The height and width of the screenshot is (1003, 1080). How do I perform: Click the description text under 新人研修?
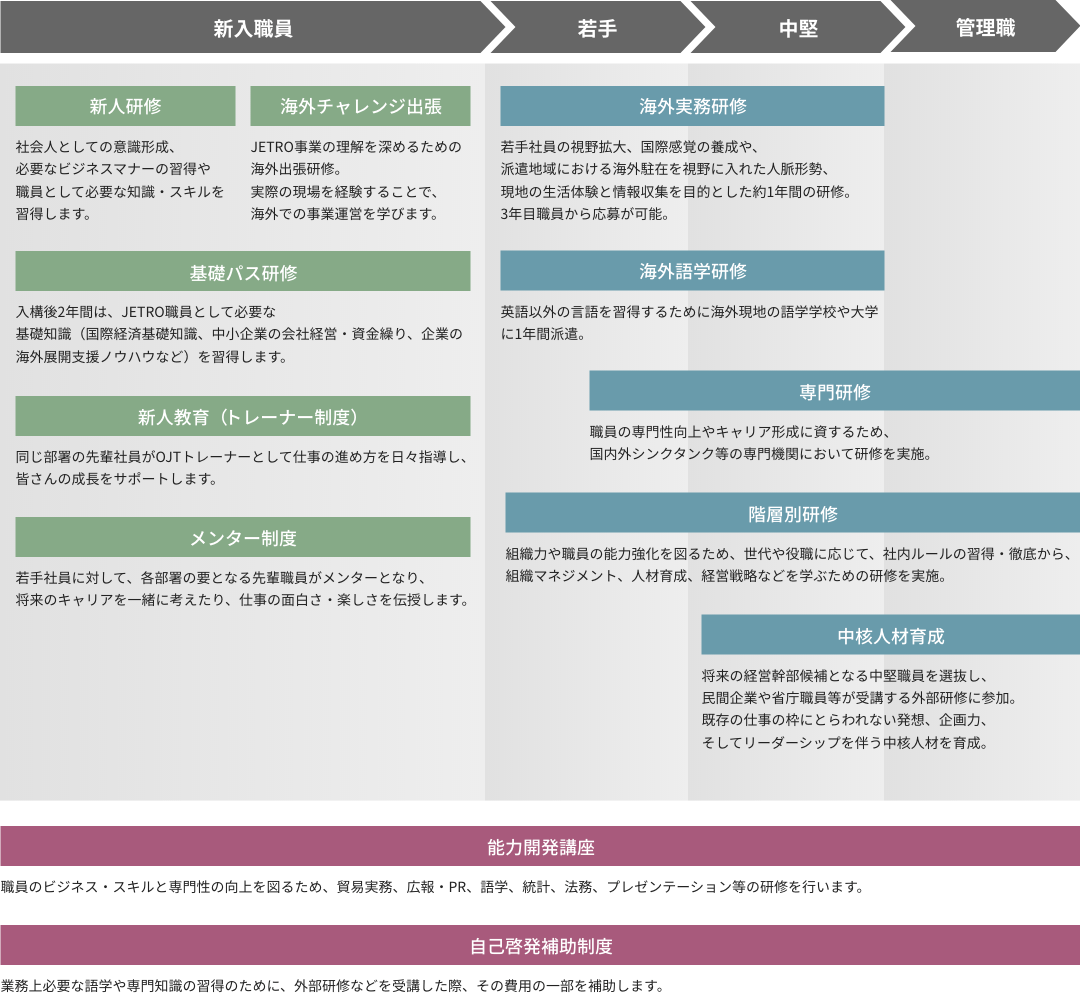pyautogui.click(x=120, y=179)
